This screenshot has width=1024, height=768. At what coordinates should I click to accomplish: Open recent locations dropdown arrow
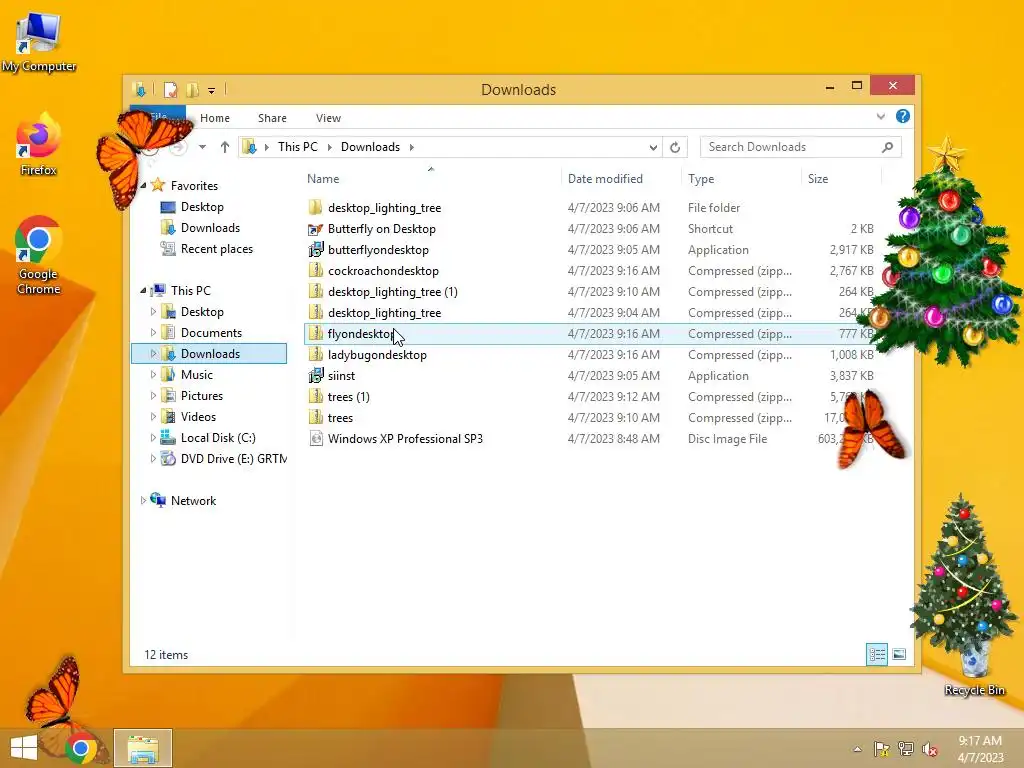(202, 147)
